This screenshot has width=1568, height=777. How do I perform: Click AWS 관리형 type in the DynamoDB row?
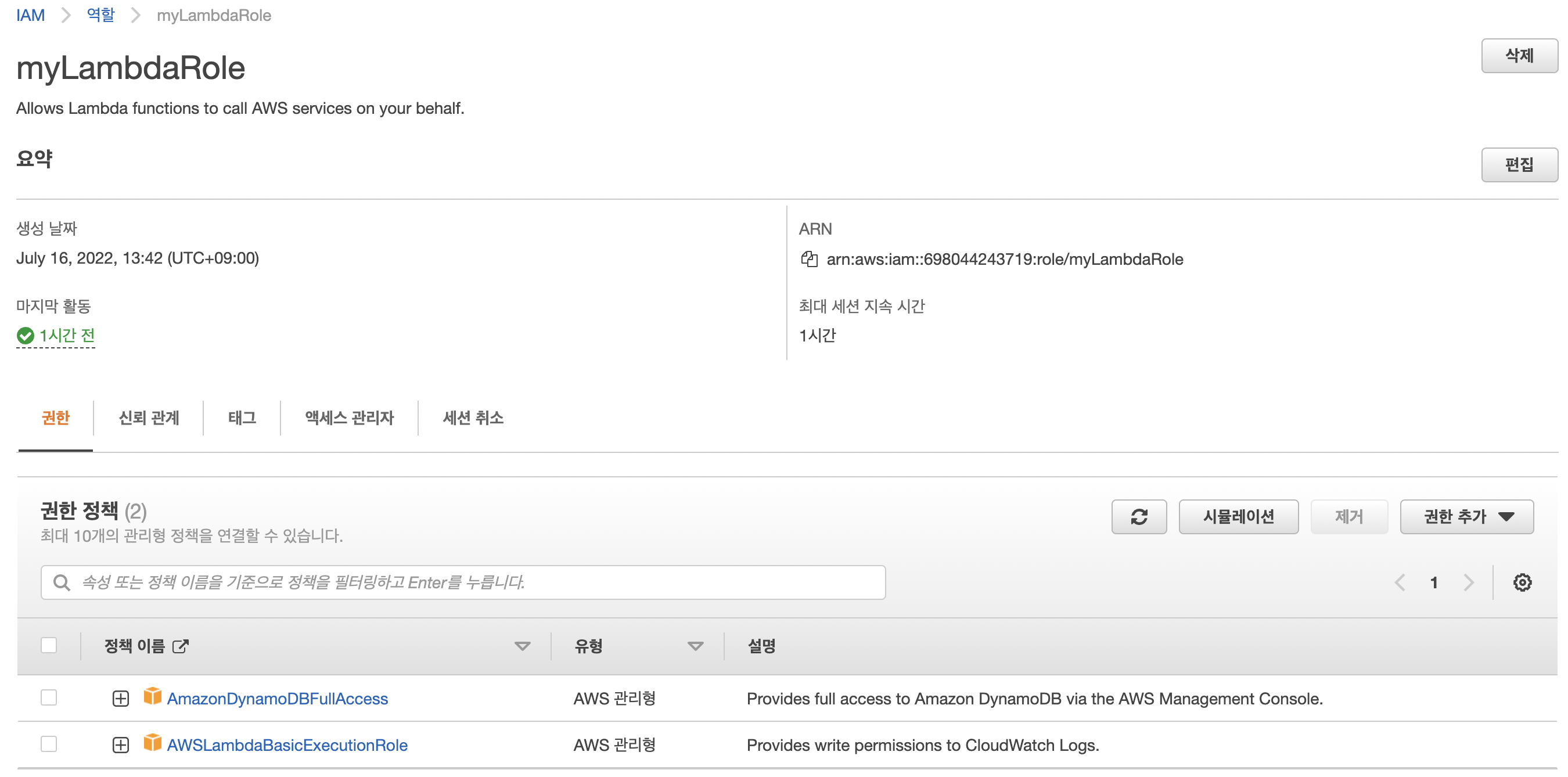point(614,699)
